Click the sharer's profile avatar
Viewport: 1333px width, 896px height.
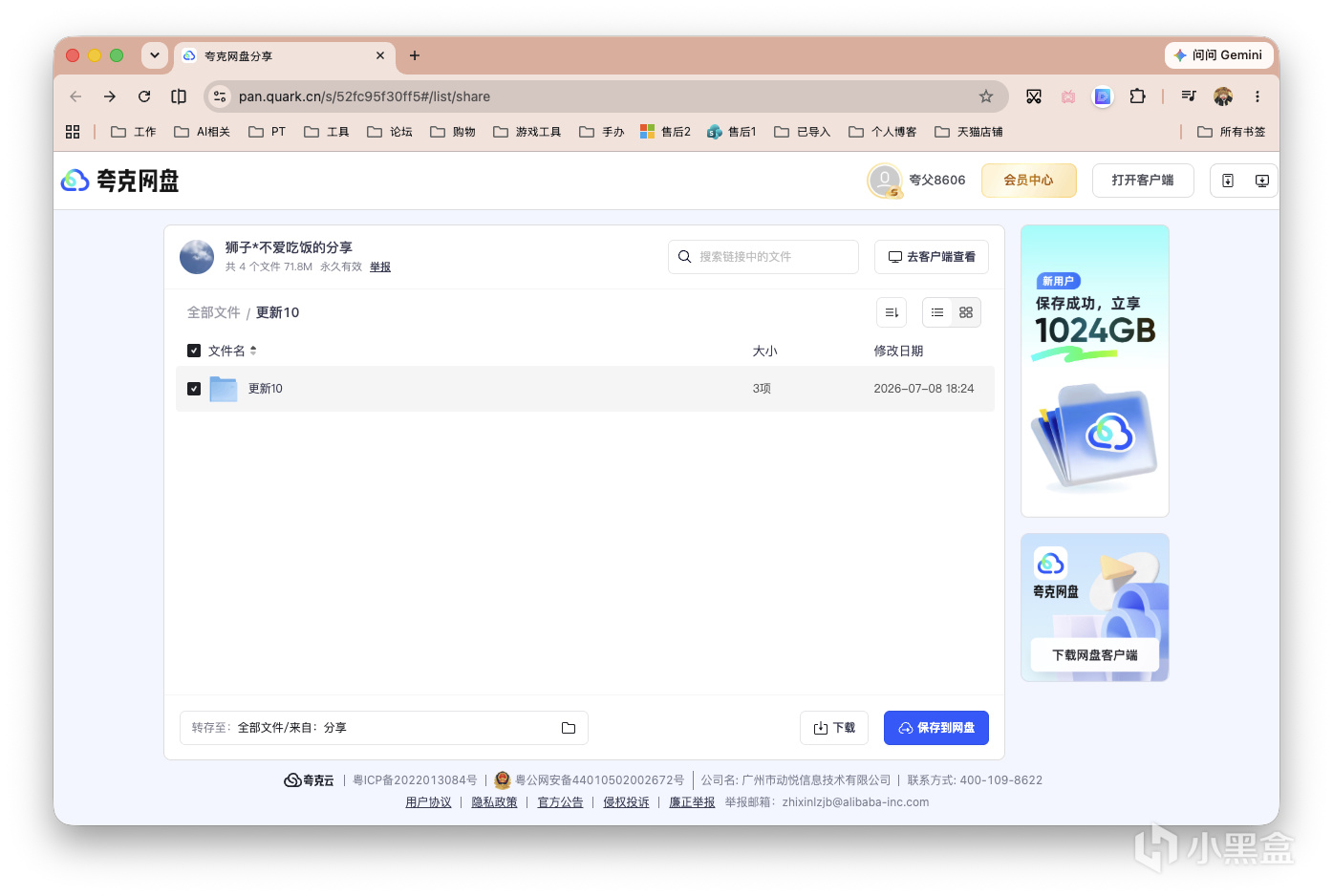point(197,257)
